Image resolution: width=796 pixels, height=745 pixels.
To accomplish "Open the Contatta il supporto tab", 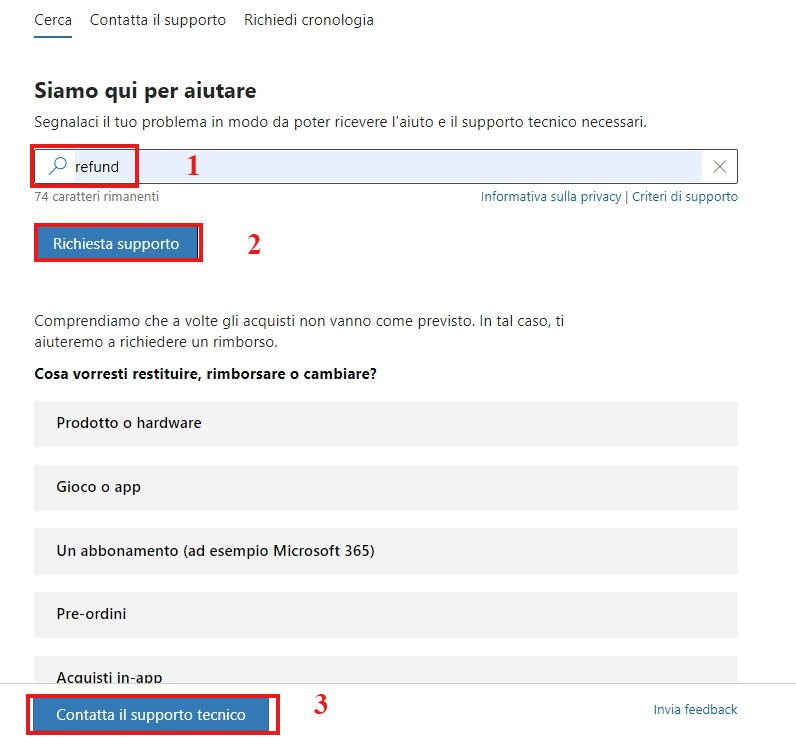I will [x=158, y=20].
